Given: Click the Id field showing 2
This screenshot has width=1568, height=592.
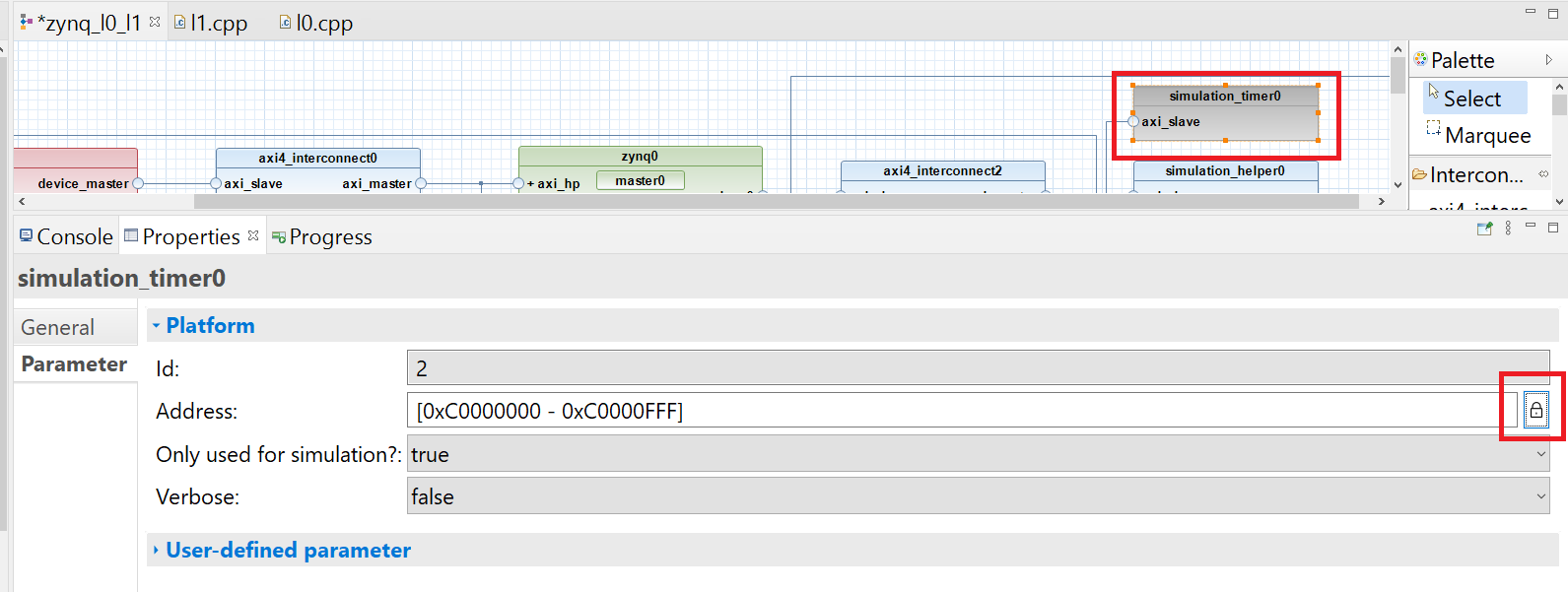Looking at the screenshot, I should 978,367.
